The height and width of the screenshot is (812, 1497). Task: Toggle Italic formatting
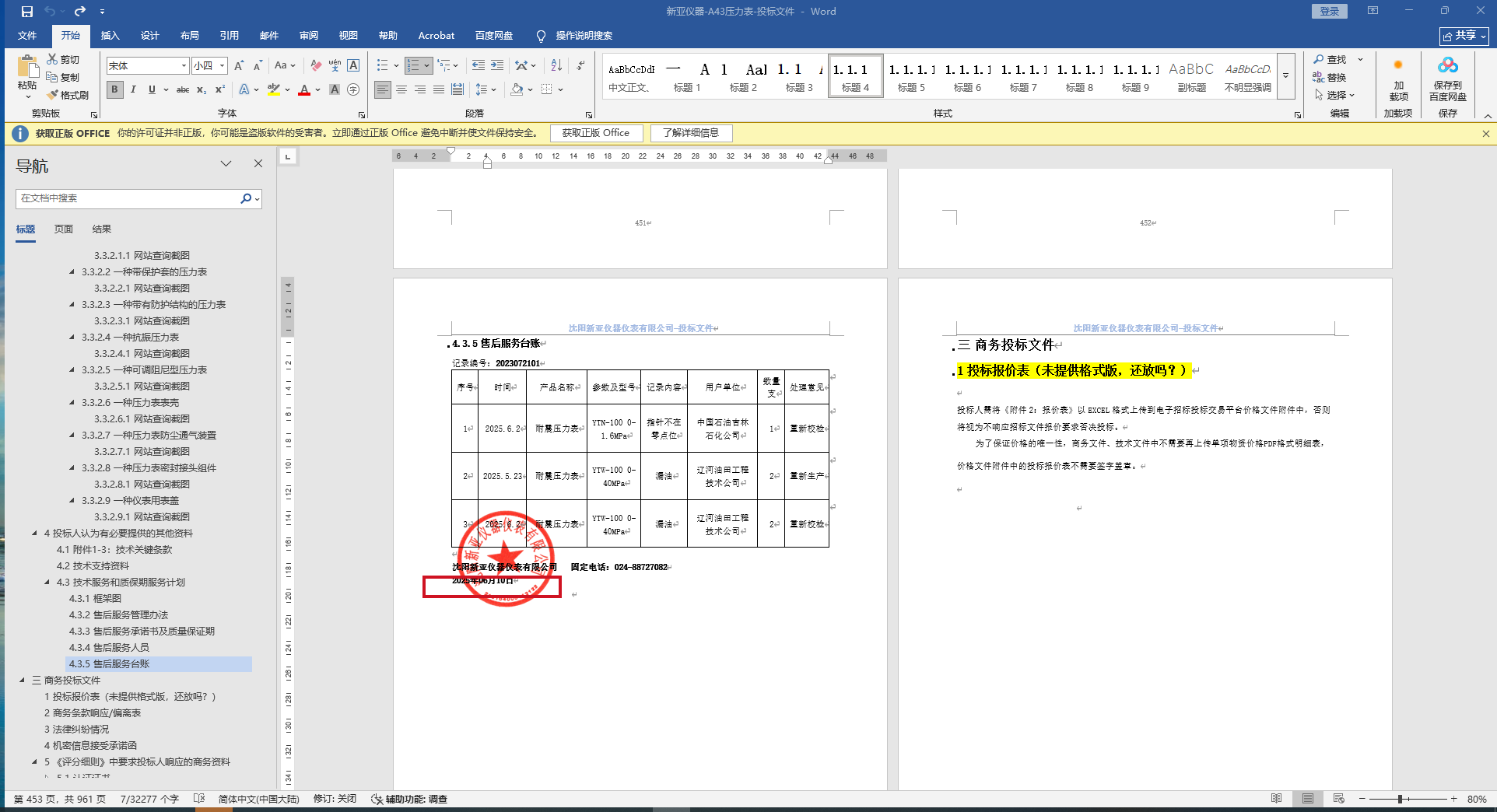pos(133,89)
